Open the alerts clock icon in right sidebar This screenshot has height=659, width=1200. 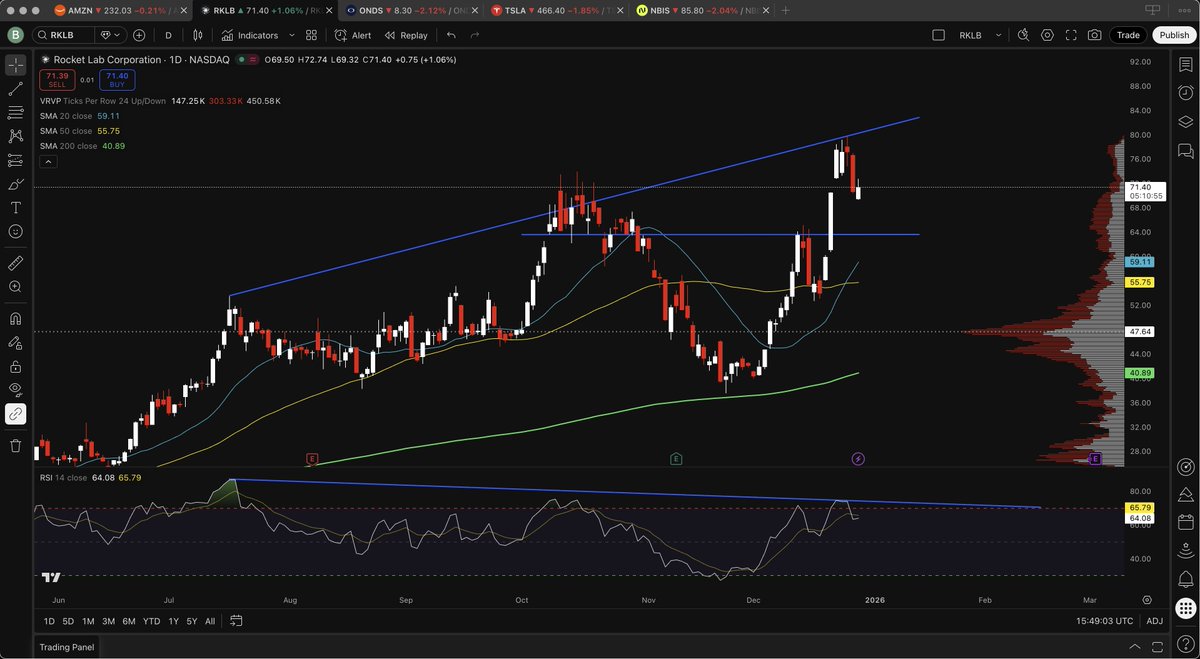pyautogui.click(x=1185, y=94)
